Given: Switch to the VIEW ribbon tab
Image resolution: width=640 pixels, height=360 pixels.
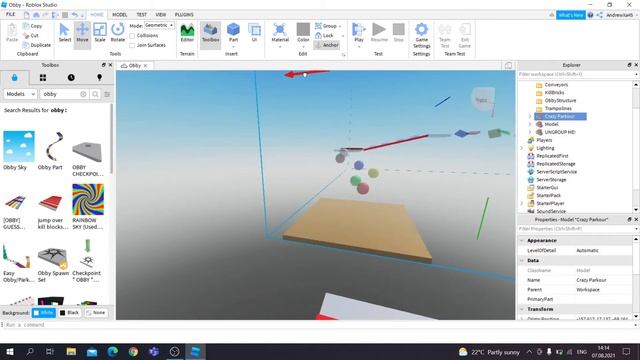Looking at the screenshot, I should point(161,14).
